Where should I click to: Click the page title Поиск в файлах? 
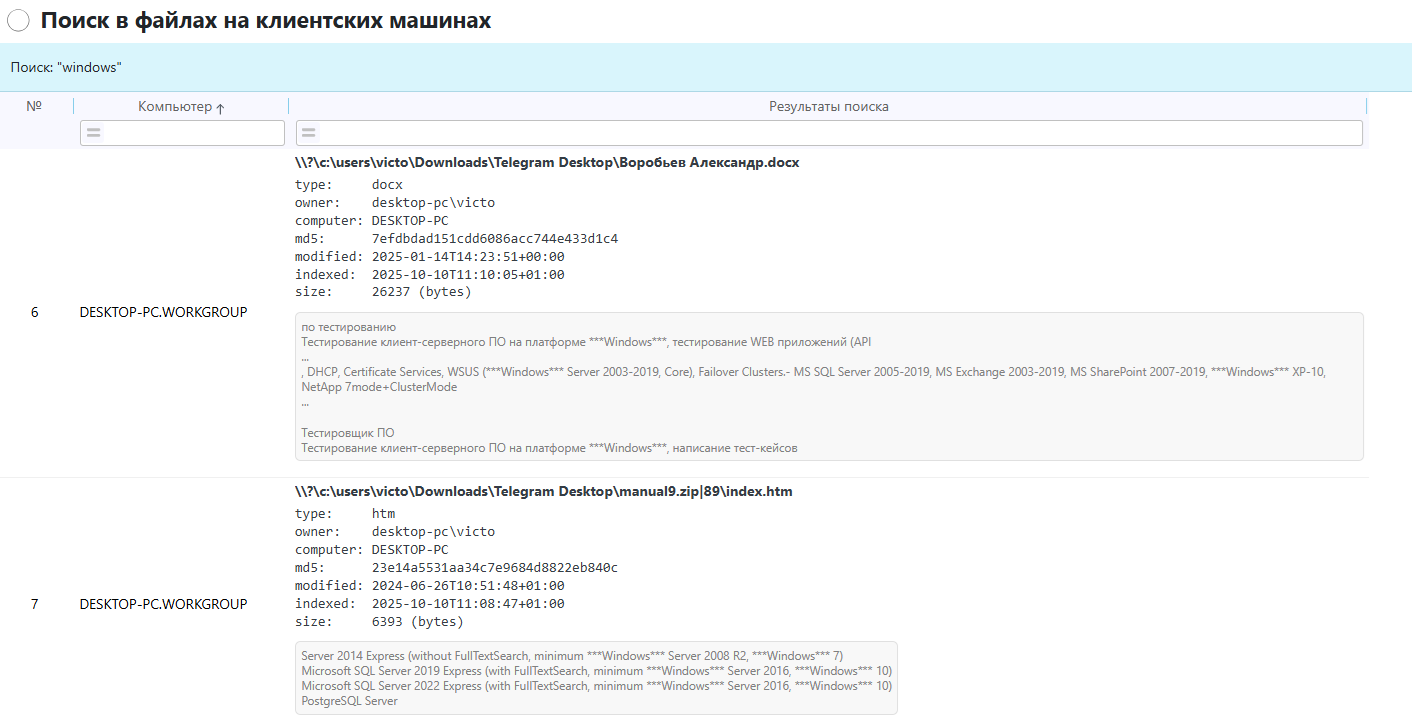click(265, 21)
